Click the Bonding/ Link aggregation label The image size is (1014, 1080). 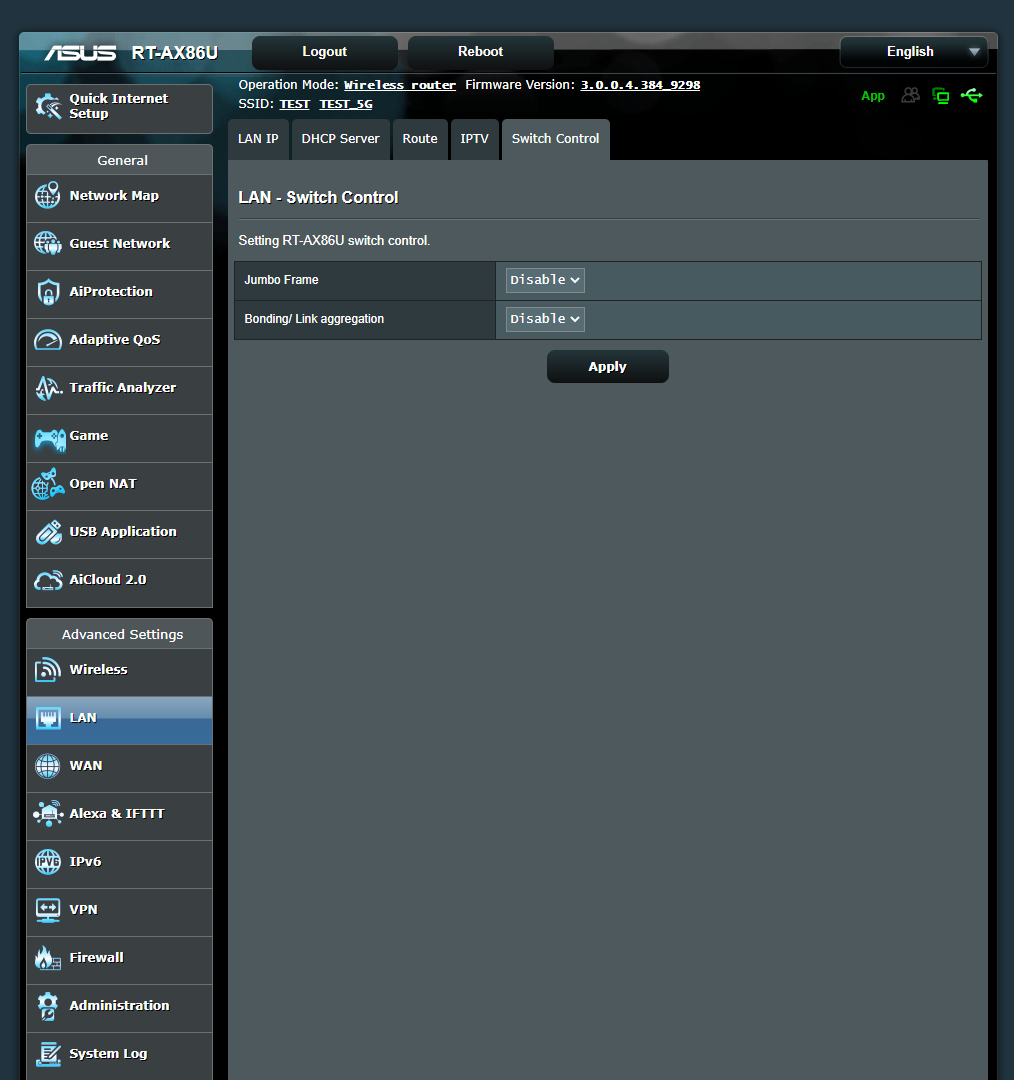(x=314, y=319)
